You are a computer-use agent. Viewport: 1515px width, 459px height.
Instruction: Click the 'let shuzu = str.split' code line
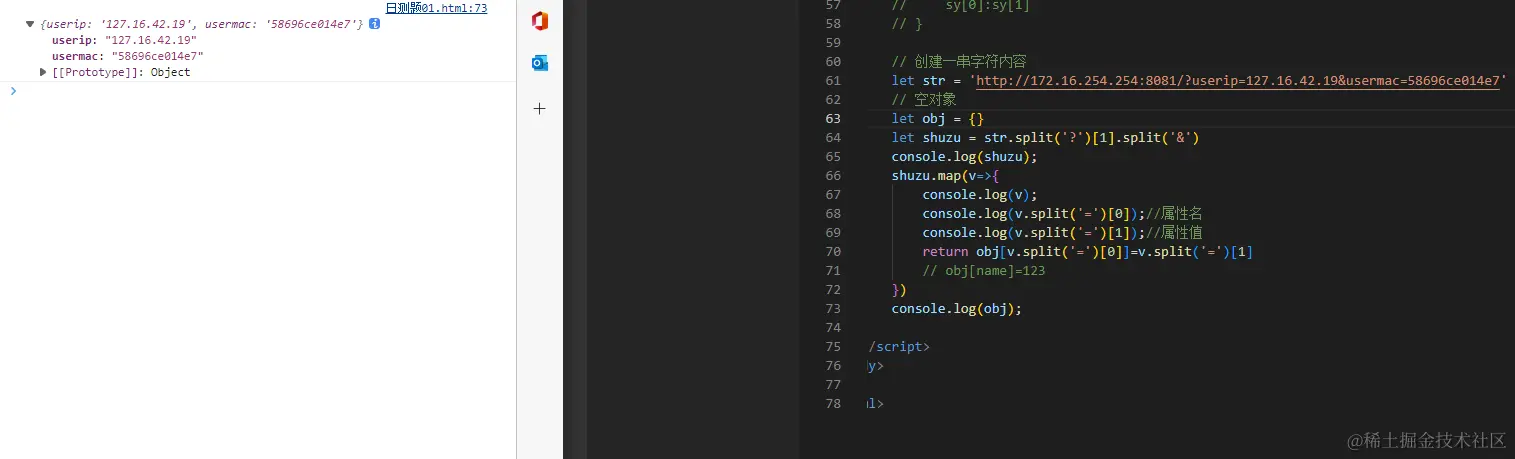coord(1045,138)
